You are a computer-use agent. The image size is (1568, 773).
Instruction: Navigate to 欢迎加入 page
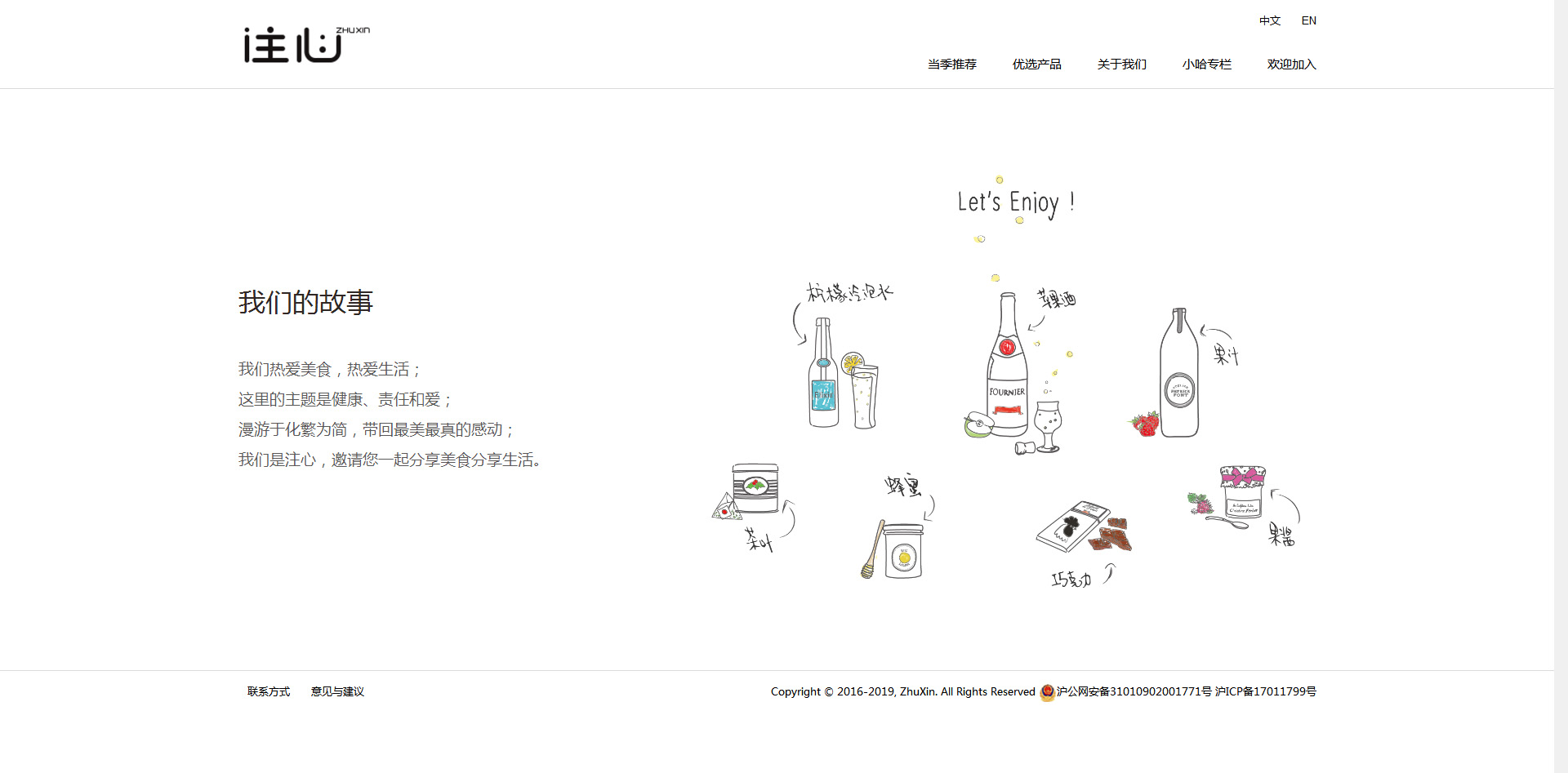tap(1291, 64)
